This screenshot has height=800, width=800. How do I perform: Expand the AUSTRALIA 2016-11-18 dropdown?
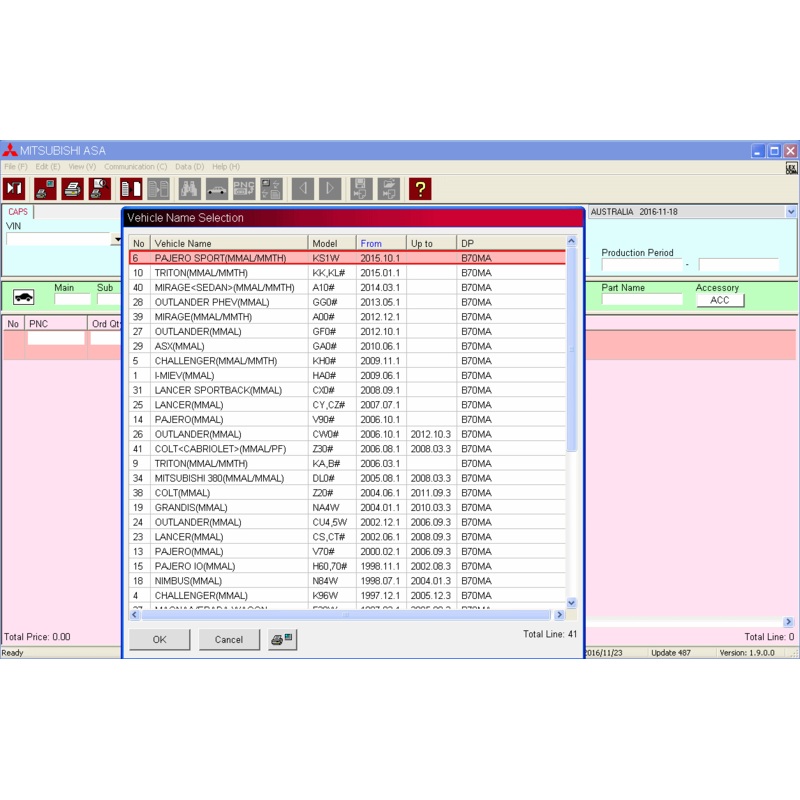point(791,212)
